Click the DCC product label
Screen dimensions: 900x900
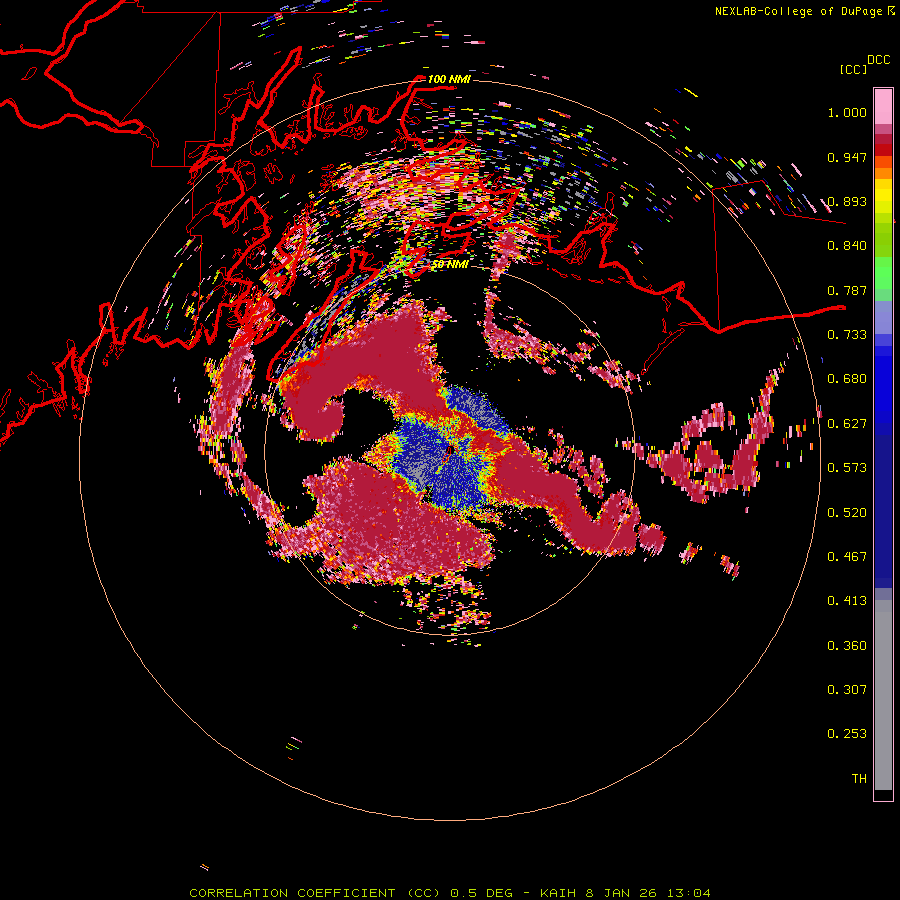pyautogui.click(x=879, y=60)
